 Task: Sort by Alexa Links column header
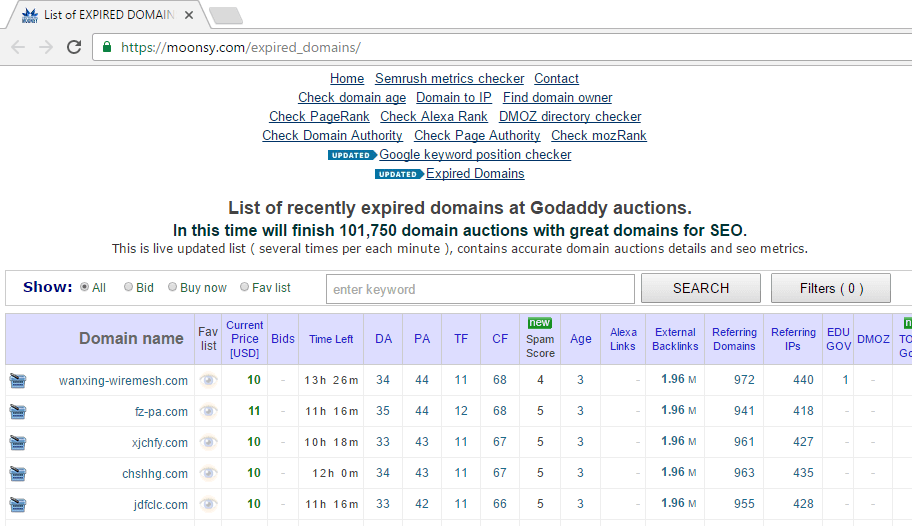pos(623,339)
